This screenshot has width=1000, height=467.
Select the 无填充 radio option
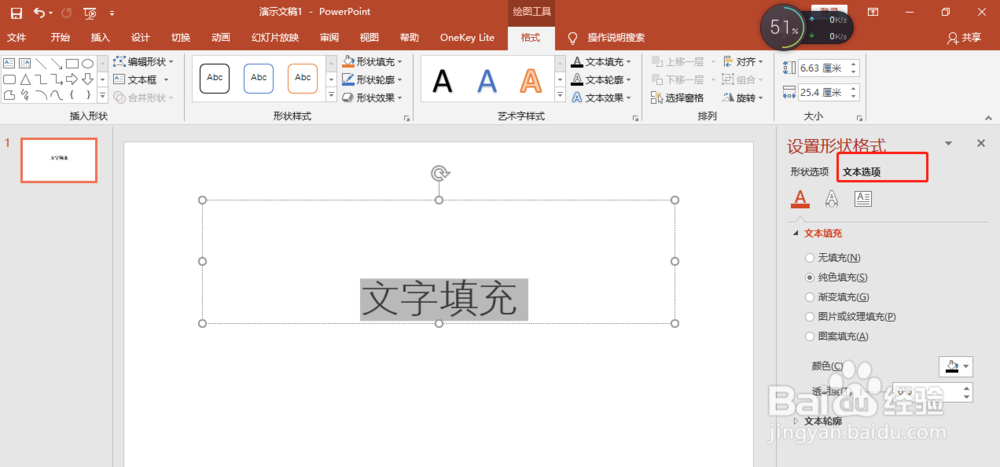pos(809,258)
